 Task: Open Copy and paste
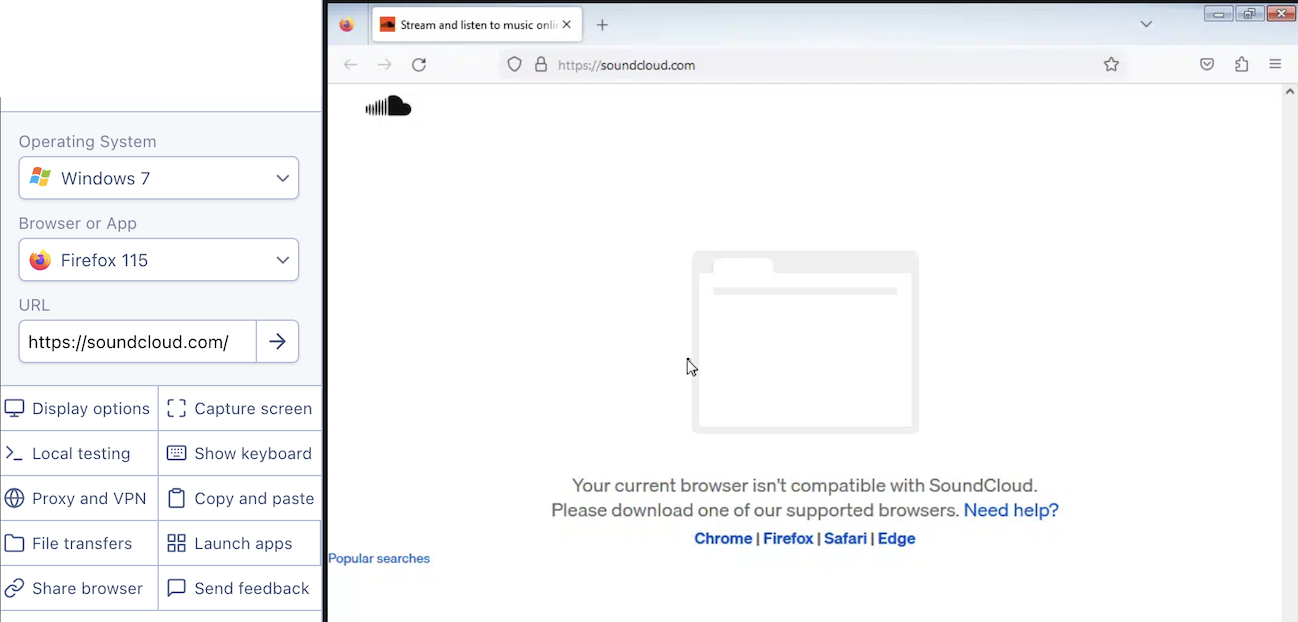click(x=240, y=498)
